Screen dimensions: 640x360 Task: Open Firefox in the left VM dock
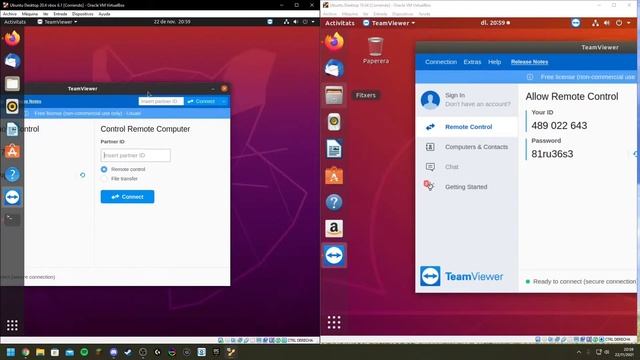pyautogui.click(x=12, y=38)
